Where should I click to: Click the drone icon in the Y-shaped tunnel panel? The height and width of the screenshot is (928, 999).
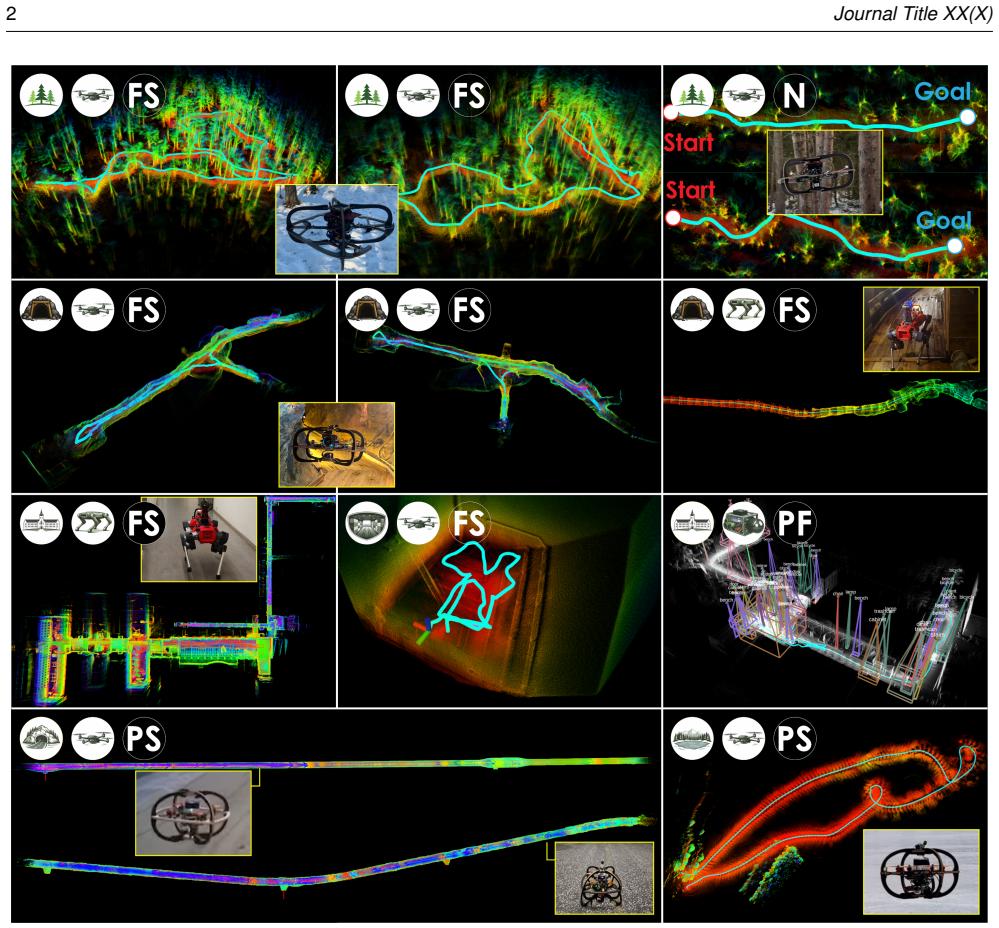[92, 310]
